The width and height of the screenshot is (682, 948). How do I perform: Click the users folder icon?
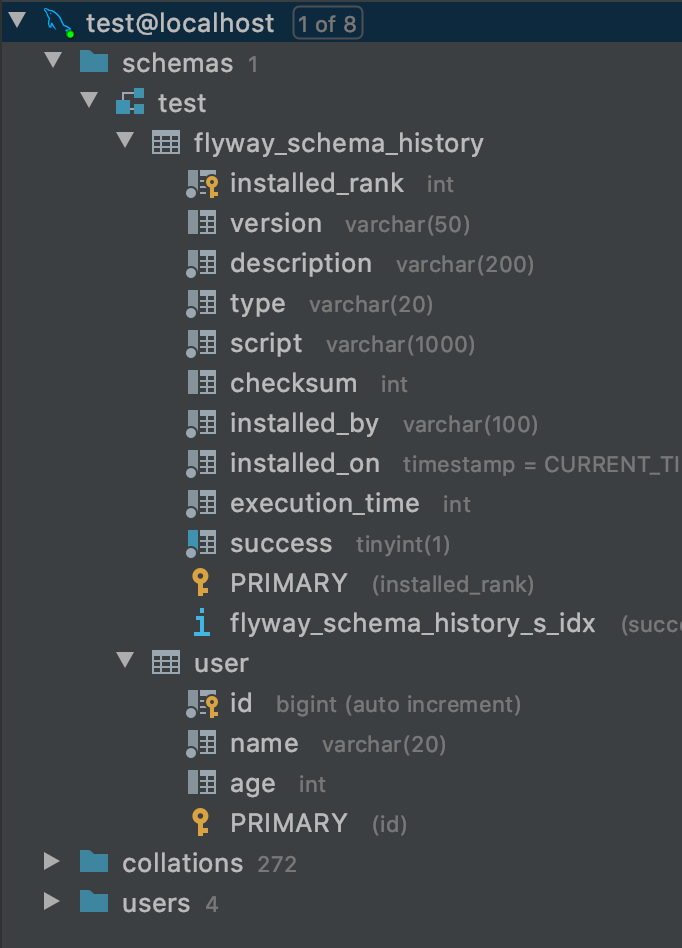coord(94,902)
